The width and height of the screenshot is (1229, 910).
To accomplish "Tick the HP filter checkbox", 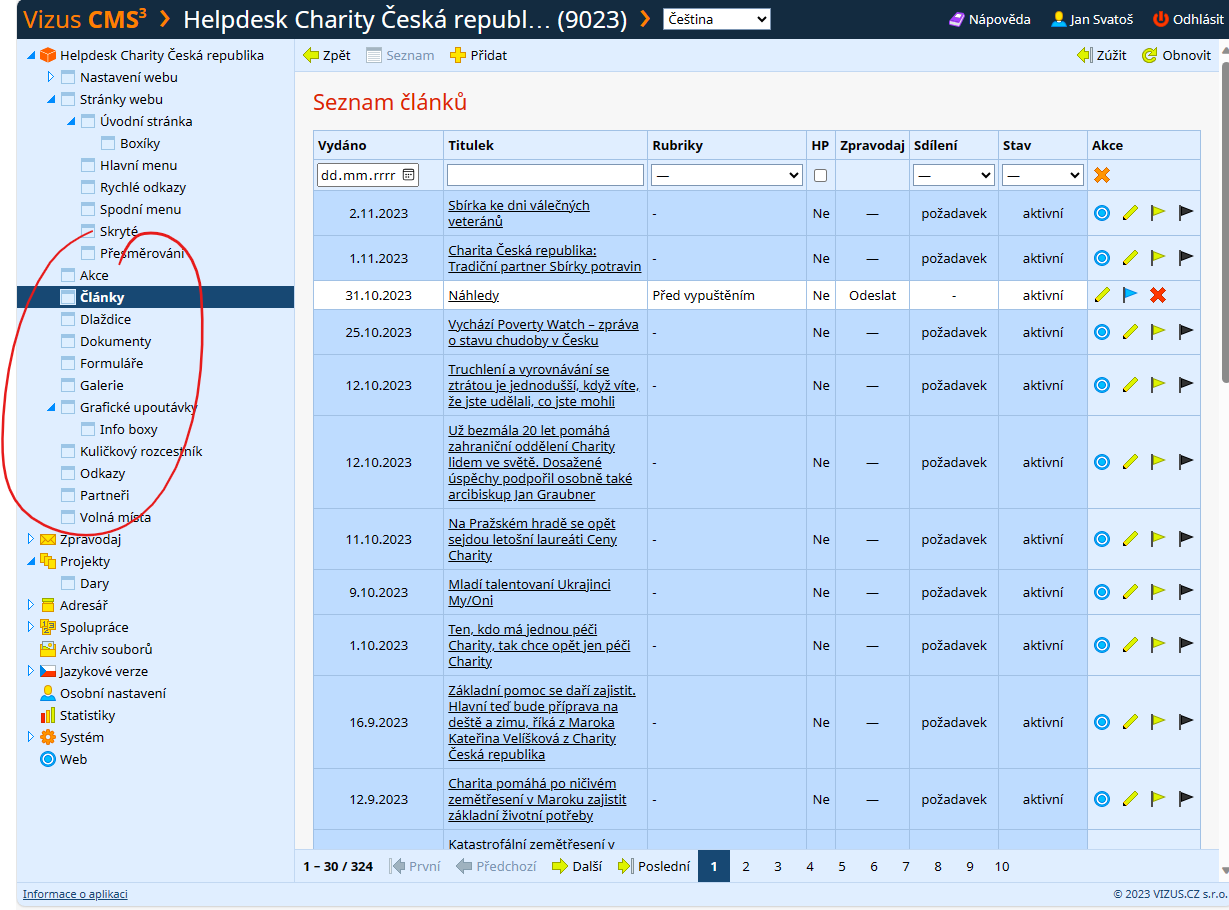I will point(820,175).
